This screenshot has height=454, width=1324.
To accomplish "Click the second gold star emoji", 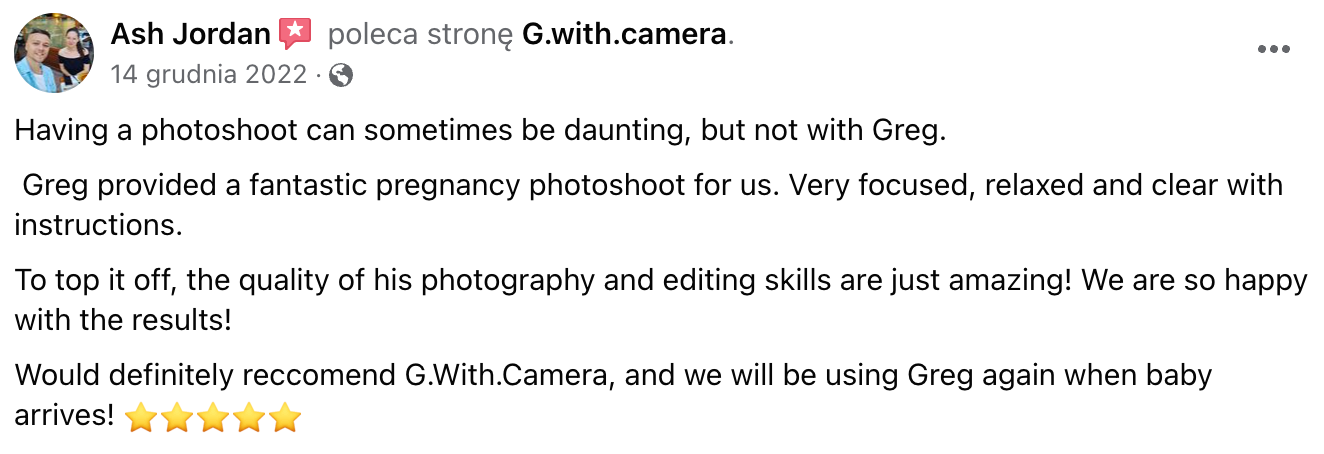I will point(178,417).
